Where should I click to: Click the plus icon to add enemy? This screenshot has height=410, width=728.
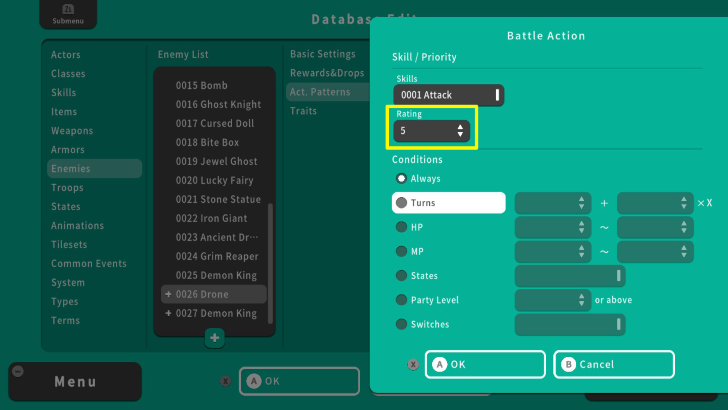214,338
